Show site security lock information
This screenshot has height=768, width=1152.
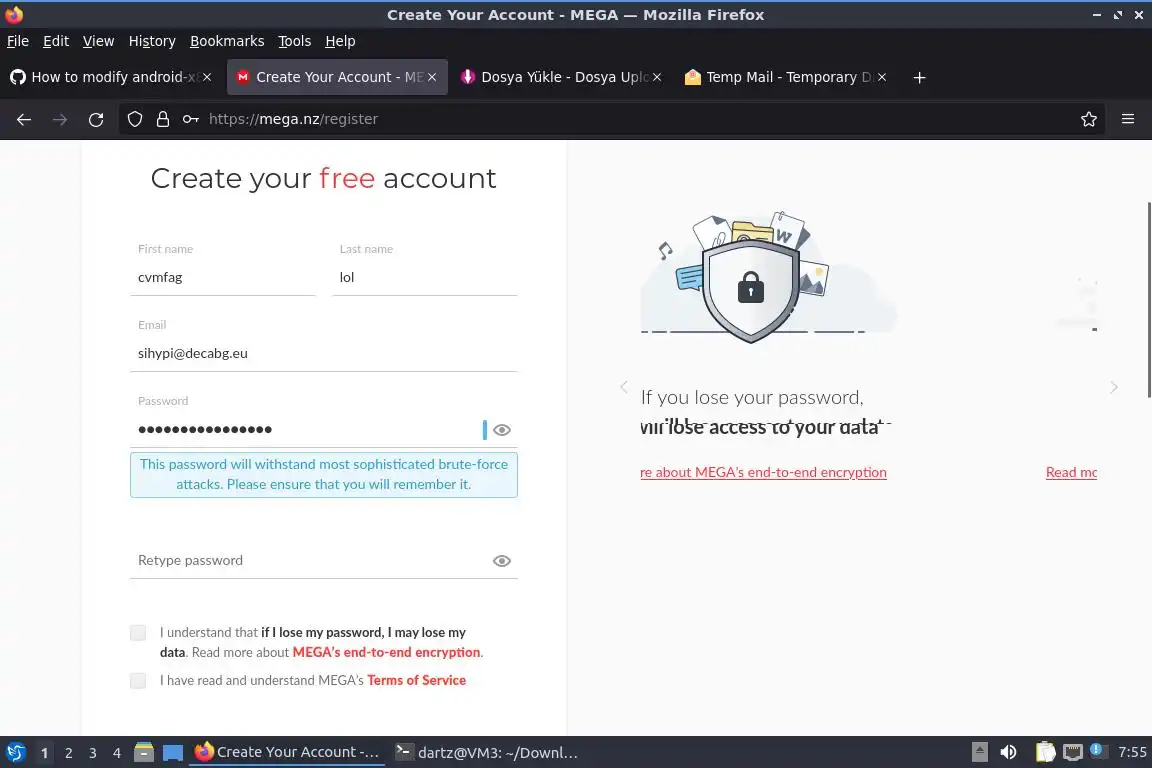163,119
